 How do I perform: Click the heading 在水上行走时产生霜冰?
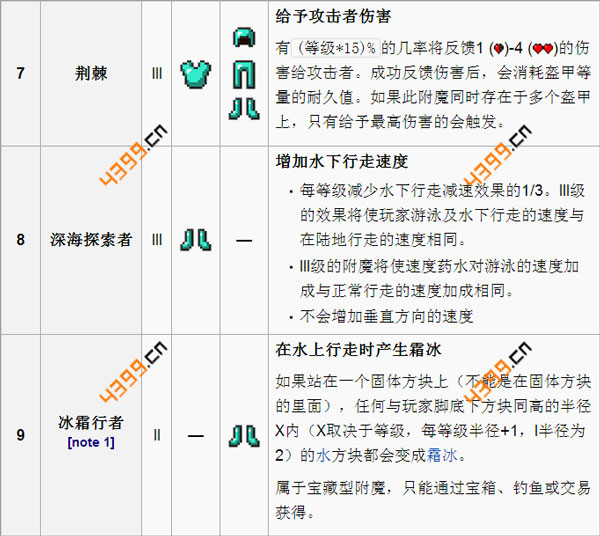[358, 350]
